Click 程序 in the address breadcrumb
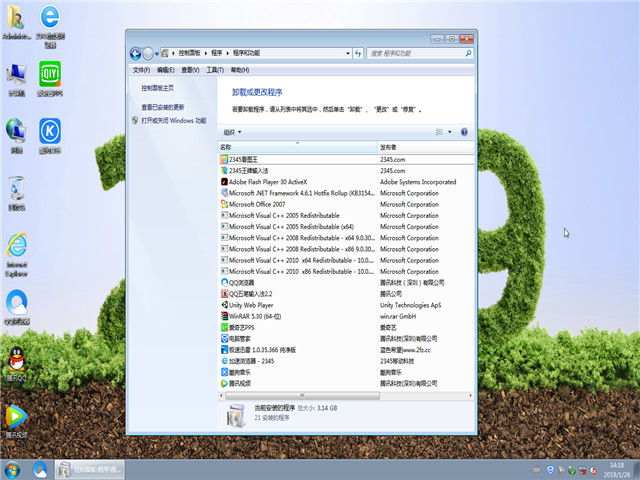The width and height of the screenshot is (640, 480). 217,53
